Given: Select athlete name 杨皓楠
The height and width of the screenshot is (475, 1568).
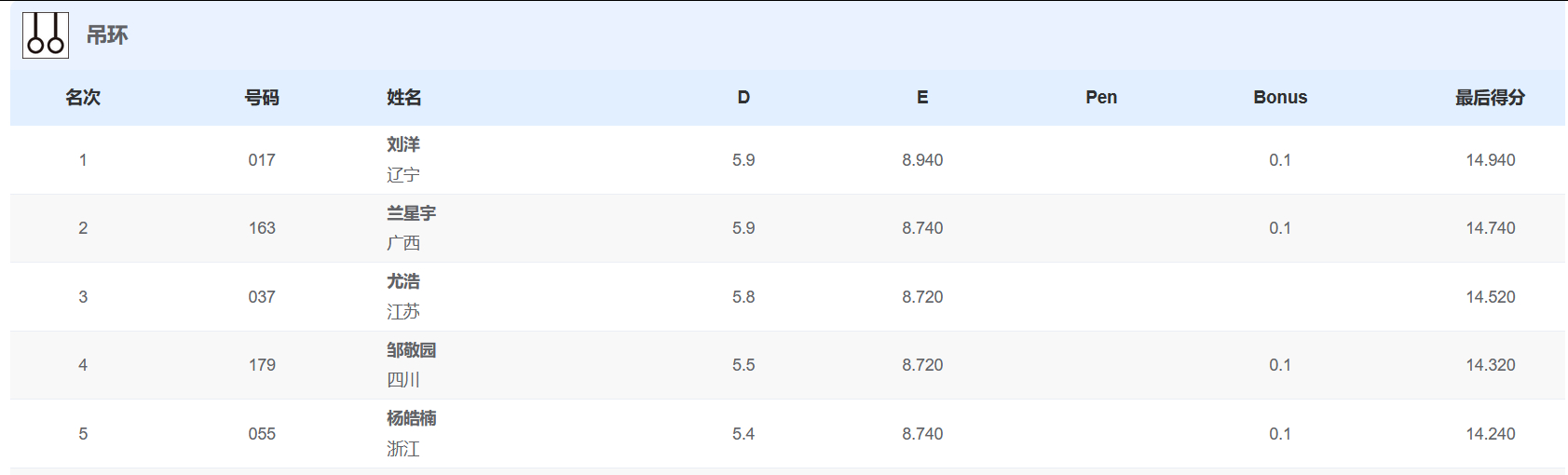Looking at the screenshot, I should [x=411, y=418].
